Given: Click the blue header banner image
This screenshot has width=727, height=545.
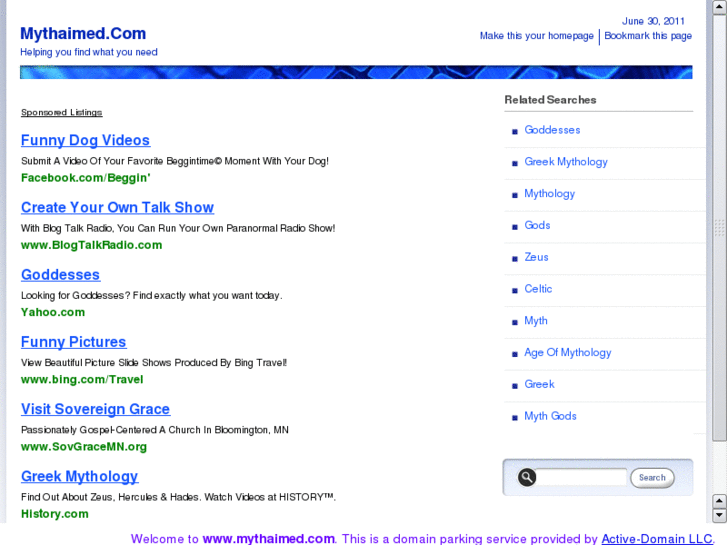Looking at the screenshot, I should pyautogui.click(x=356, y=72).
